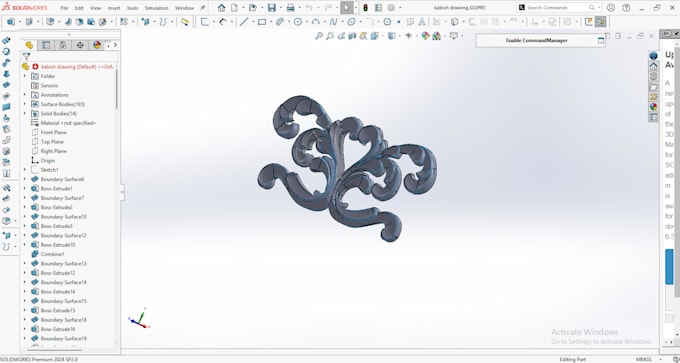The image size is (680, 363).
Task: Open the Edit Appearance color ball icon
Action: (x=425, y=36)
